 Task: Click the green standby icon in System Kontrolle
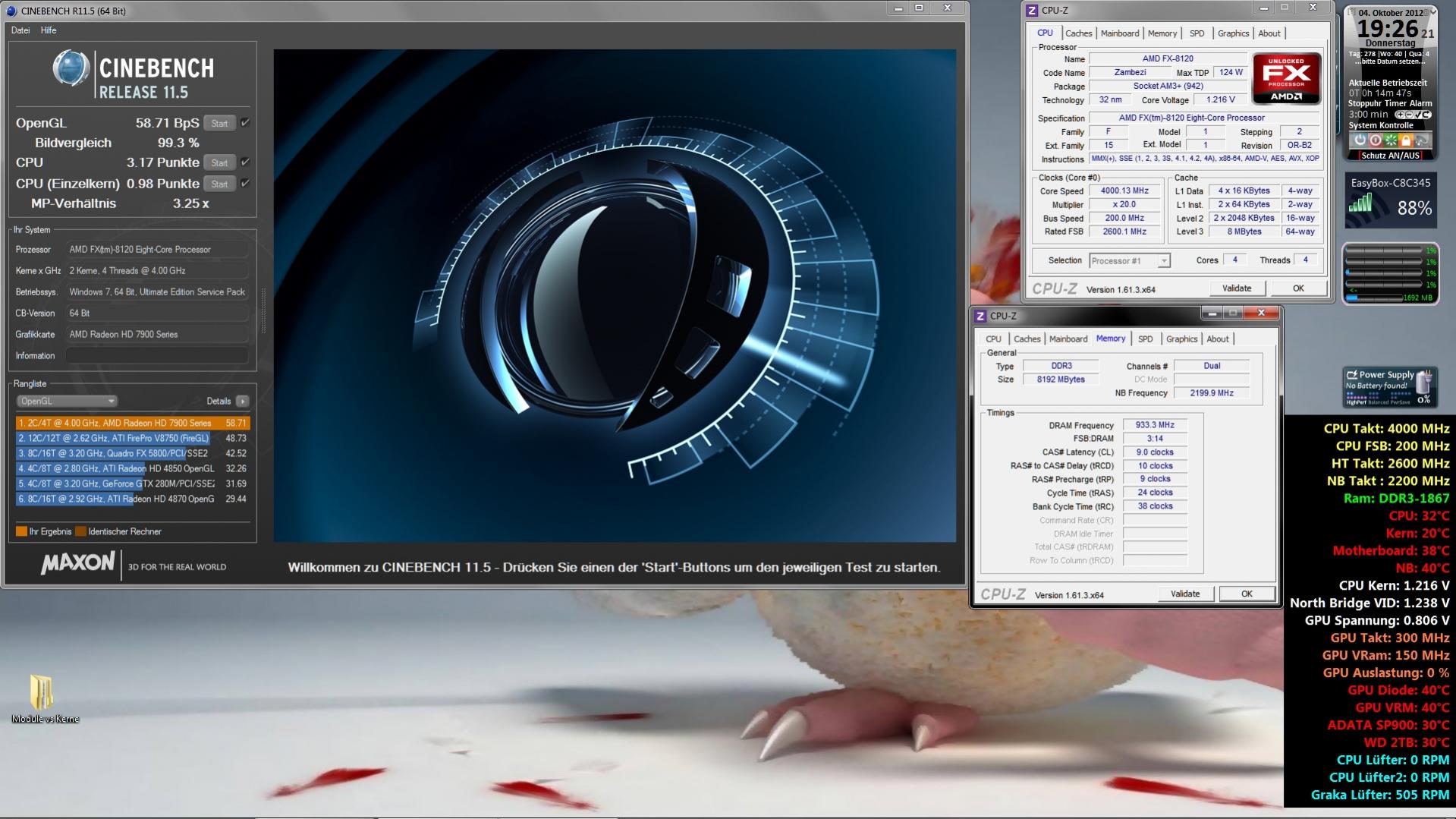(x=1391, y=140)
